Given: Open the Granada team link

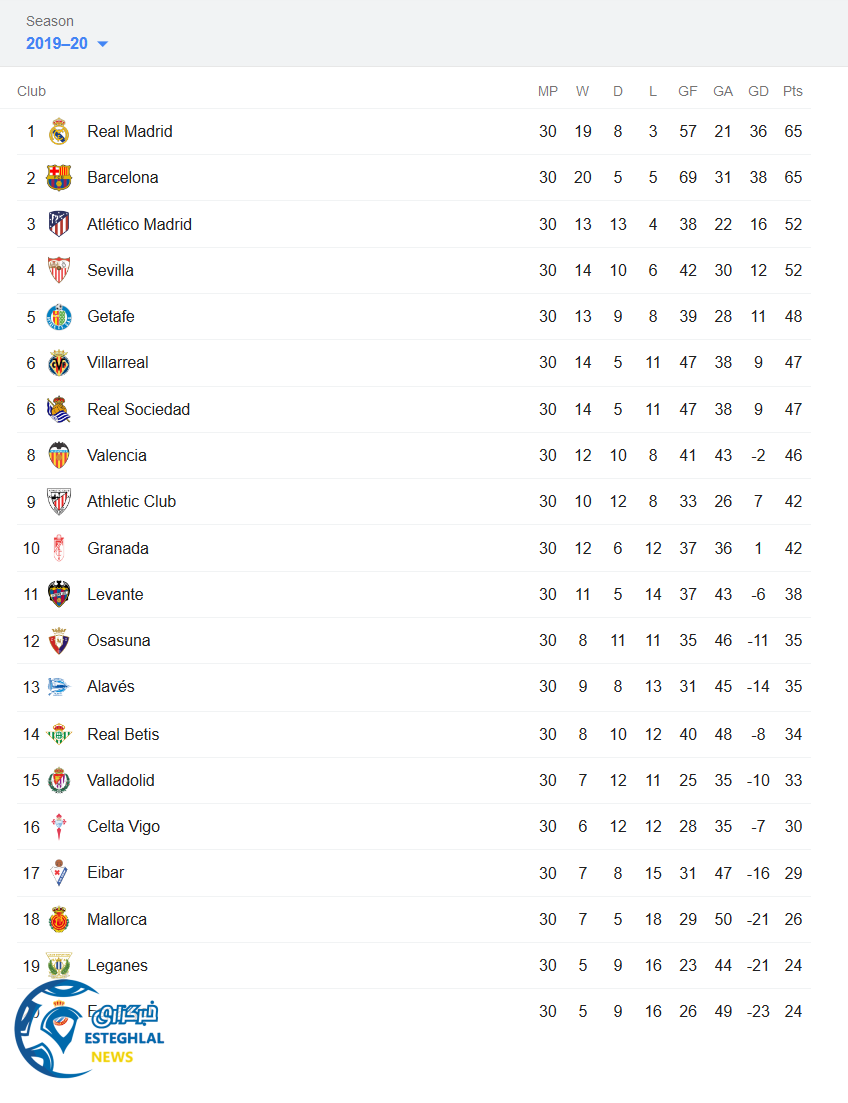Looking at the screenshot, I should [118, 548].
